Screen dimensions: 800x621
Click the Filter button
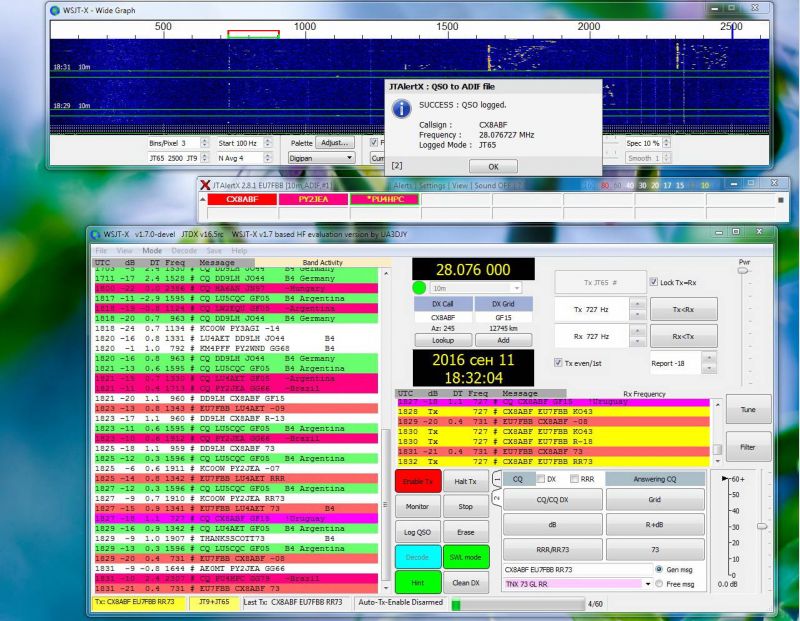748,447
